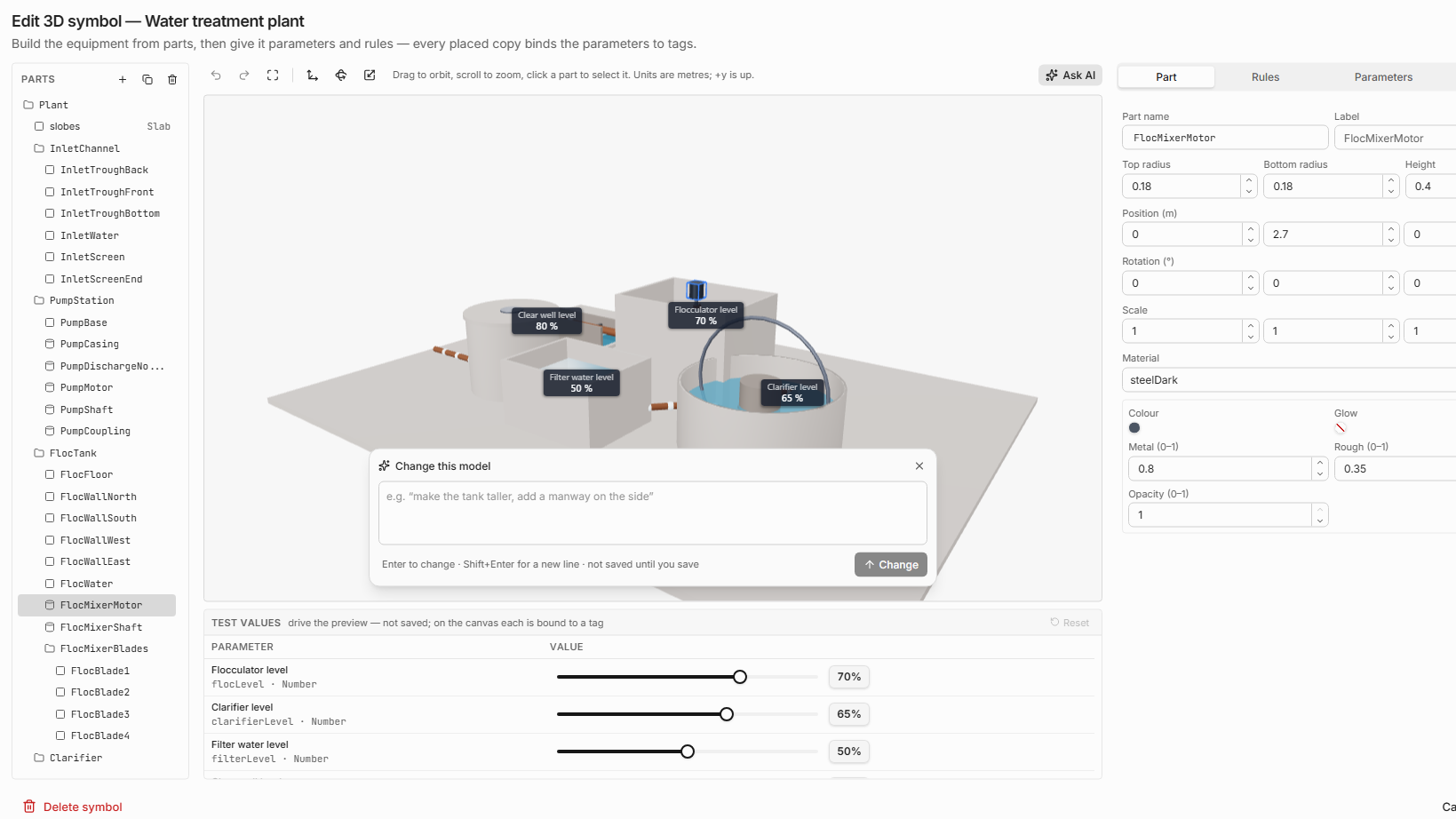Open the dark Colour swatch picker
The height and width of the screenshot is (819, 1456).
1134,428
